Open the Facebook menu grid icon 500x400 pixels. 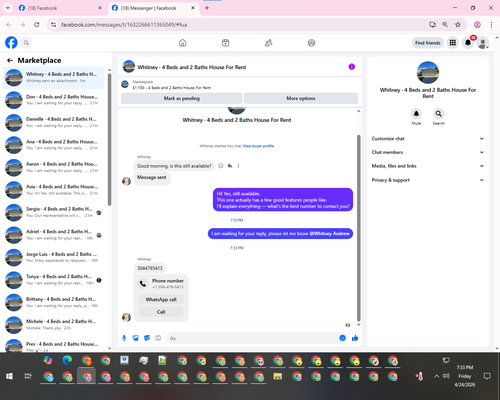[x=452, y=43]
